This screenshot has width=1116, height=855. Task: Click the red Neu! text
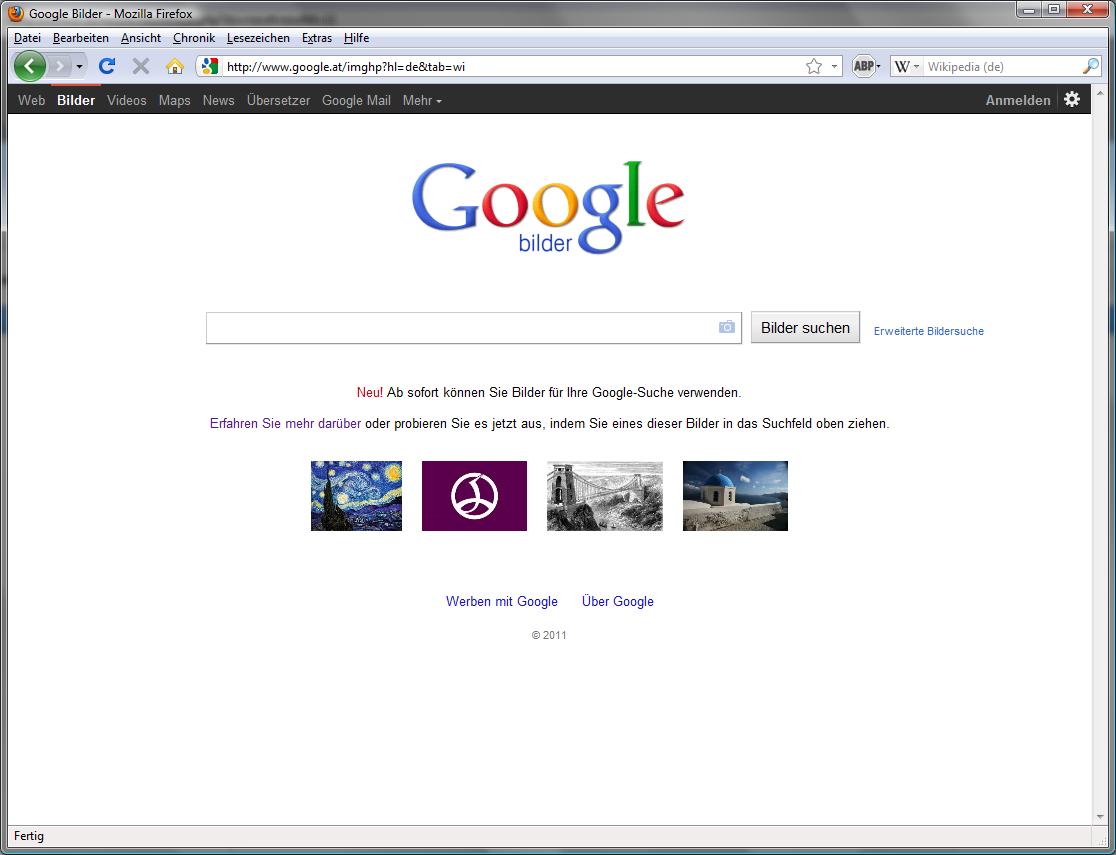(x=369, y=392)
